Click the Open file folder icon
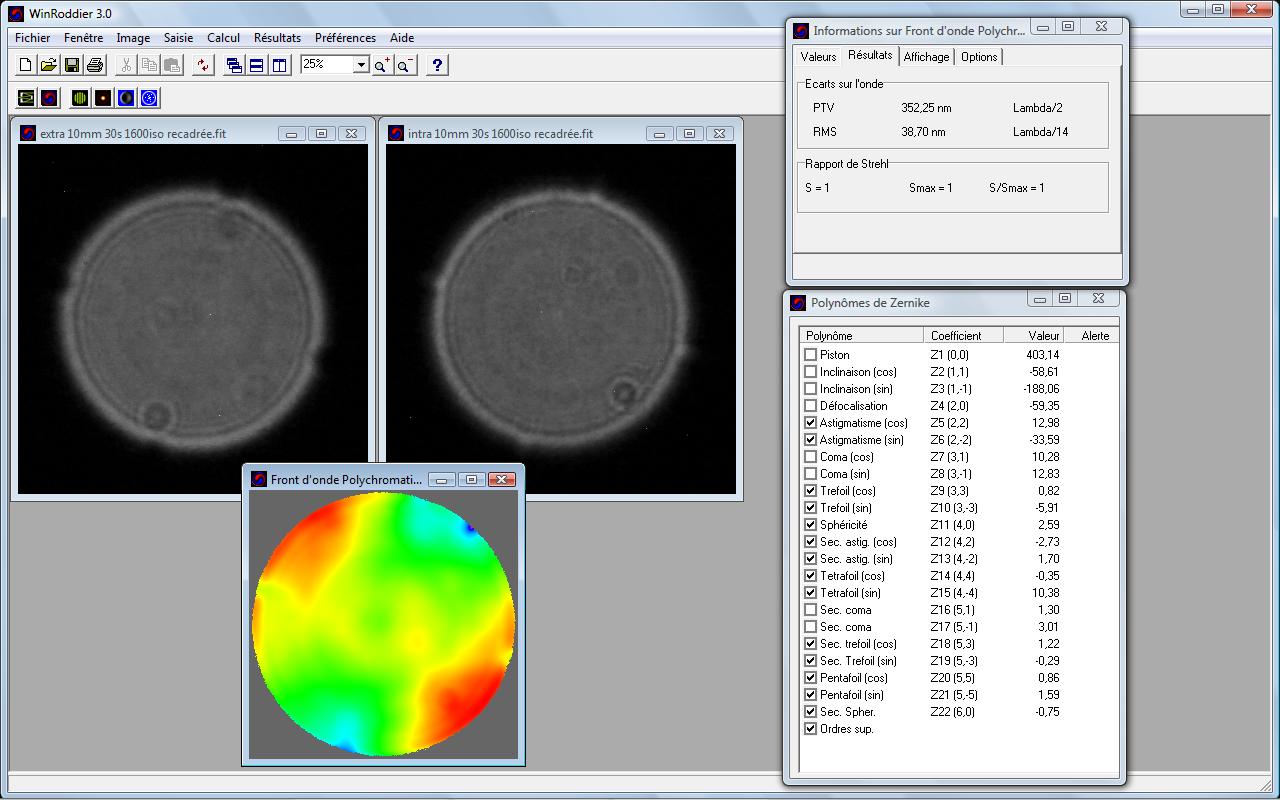This screenshot has width=1280, height=800. point(48,65)
